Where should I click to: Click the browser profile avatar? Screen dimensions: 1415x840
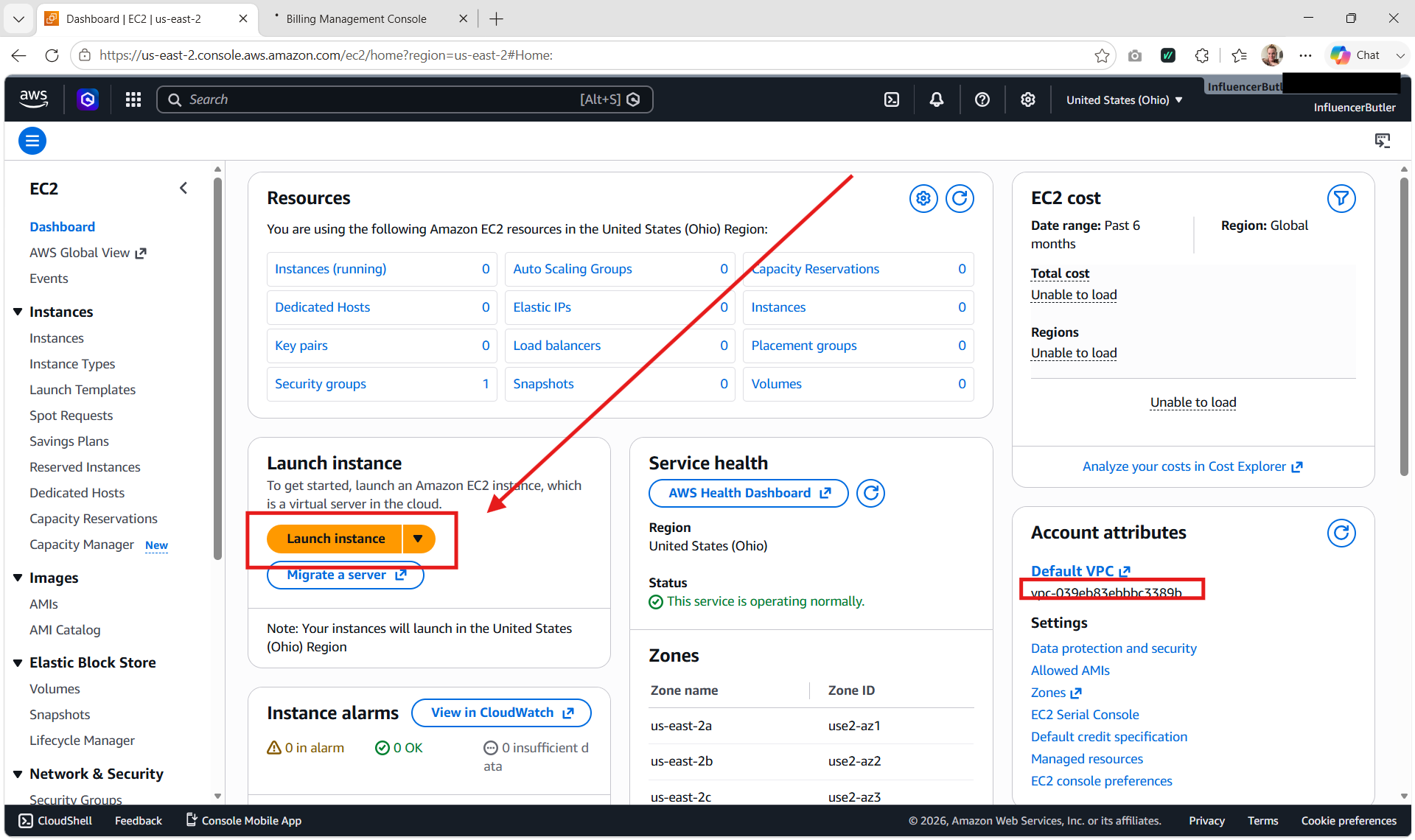1272,55
